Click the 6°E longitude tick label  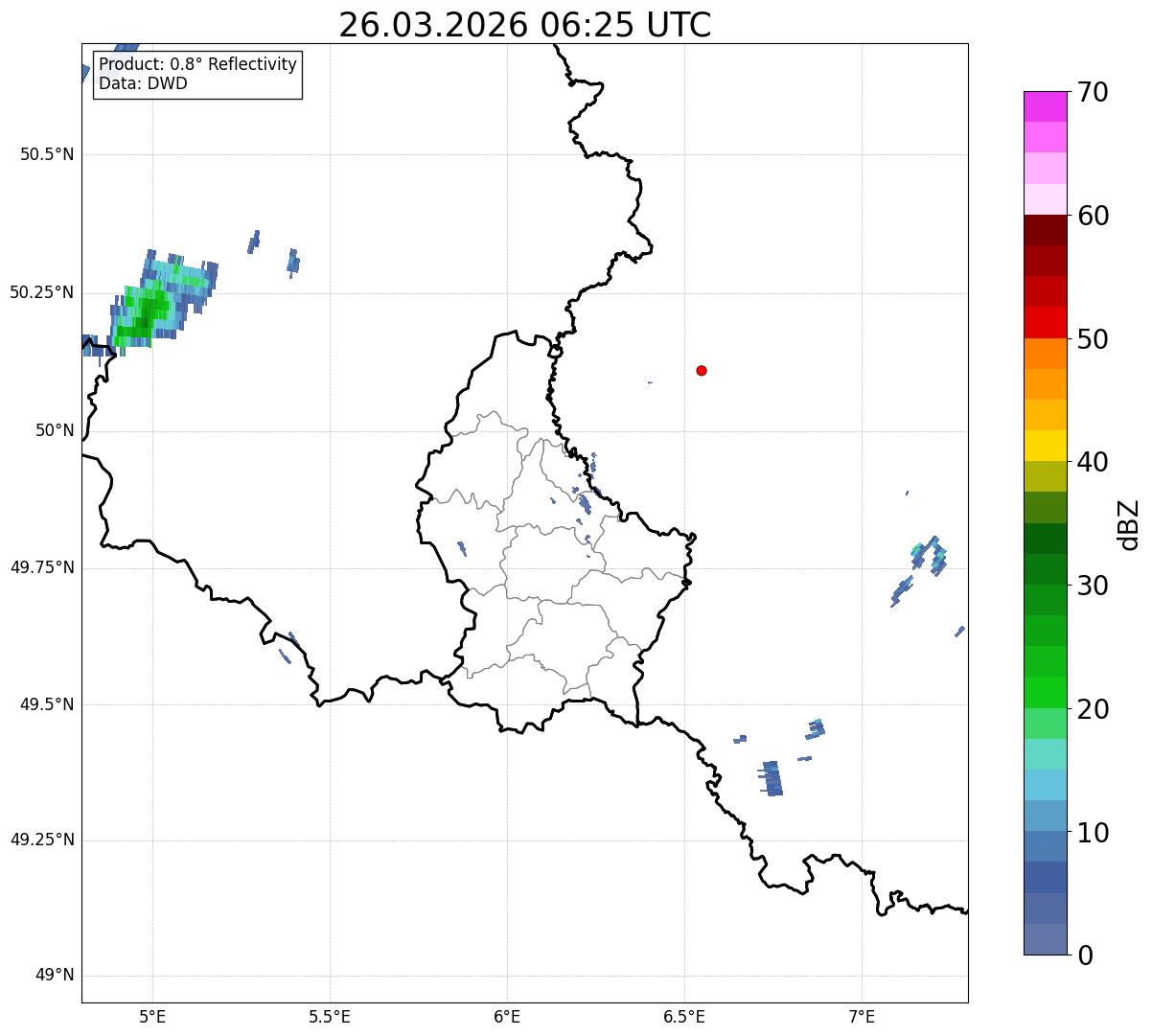click(508, 1017)
